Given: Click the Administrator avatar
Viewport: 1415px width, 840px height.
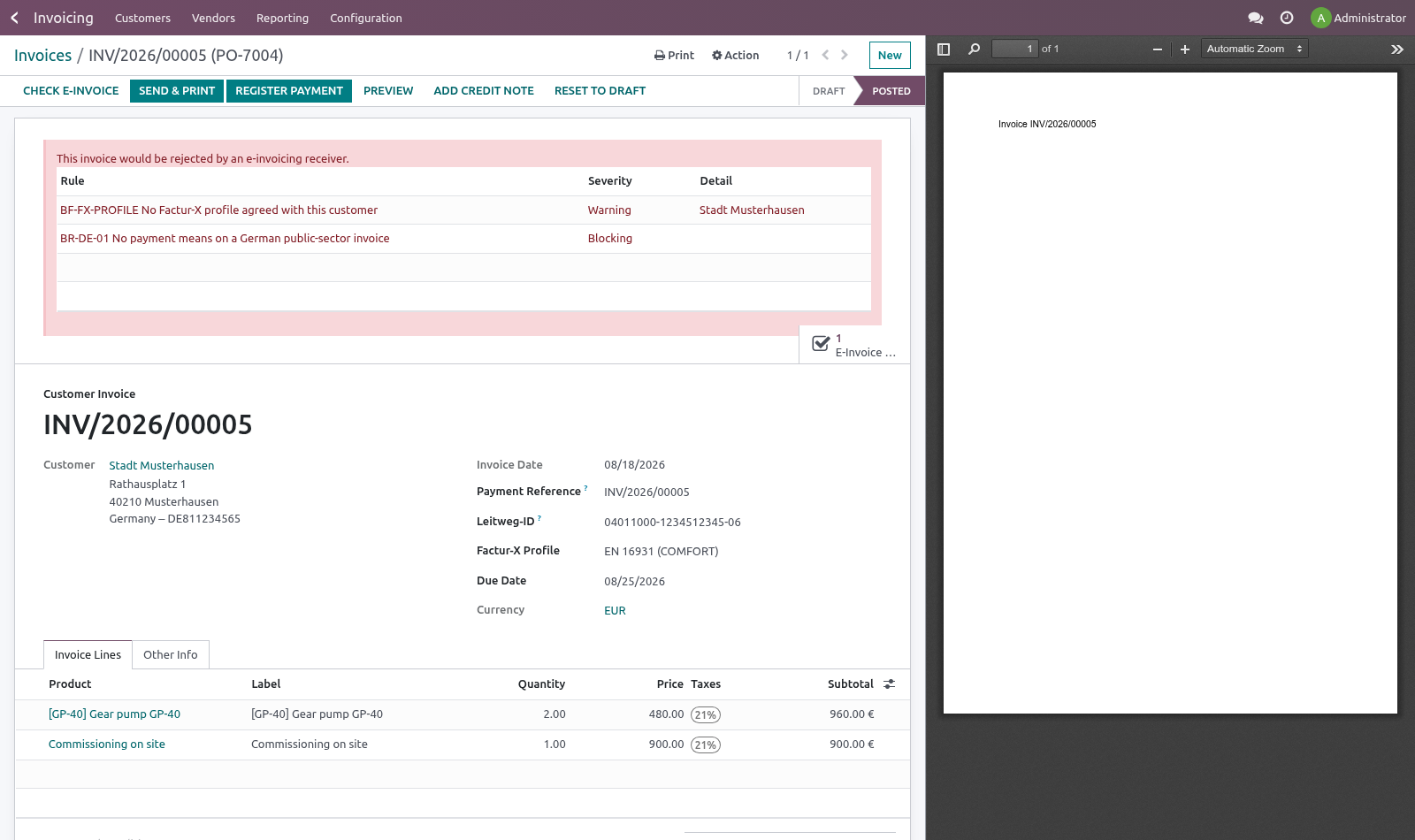Looking at the screenshot, I should 1320,18.
